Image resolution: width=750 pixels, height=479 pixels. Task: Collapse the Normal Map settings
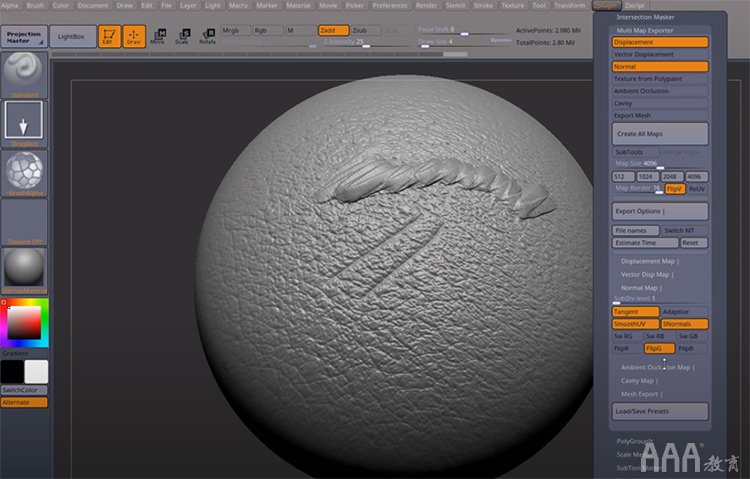(x=641, y=288)
